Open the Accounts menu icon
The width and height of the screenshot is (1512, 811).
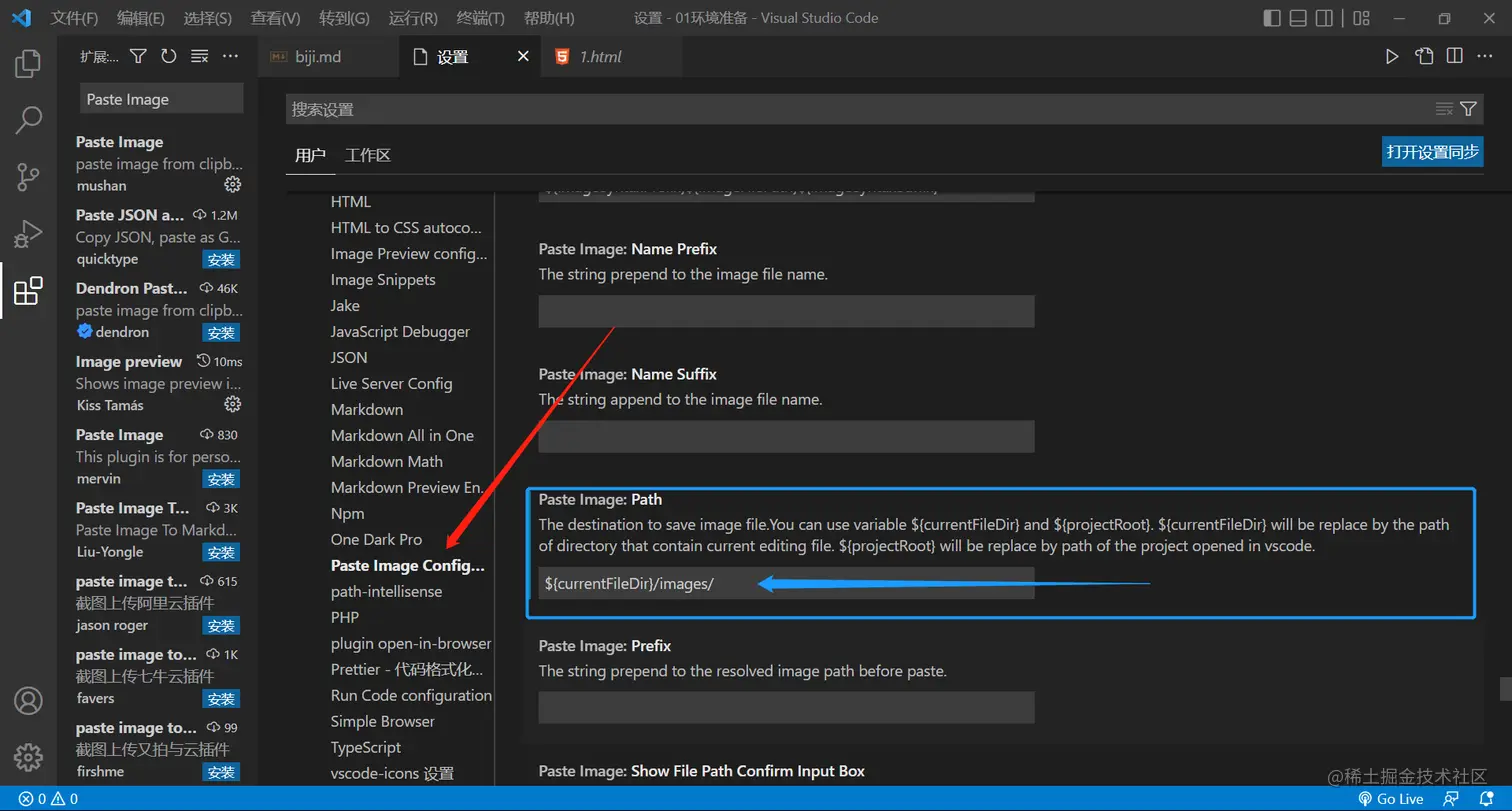coord(28,700)
